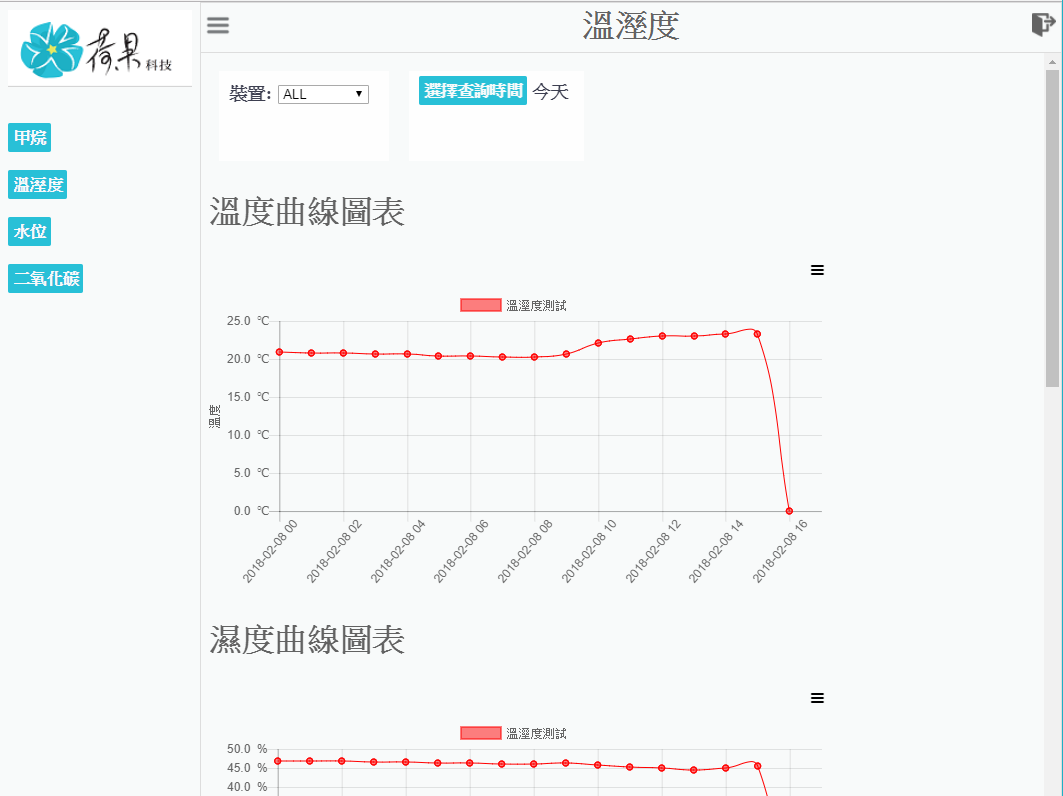Click the temperature data point at 0.0 ℃
Image resolution: width=1063 pixels, height=796 pixels.
click(x=789, y=511)
